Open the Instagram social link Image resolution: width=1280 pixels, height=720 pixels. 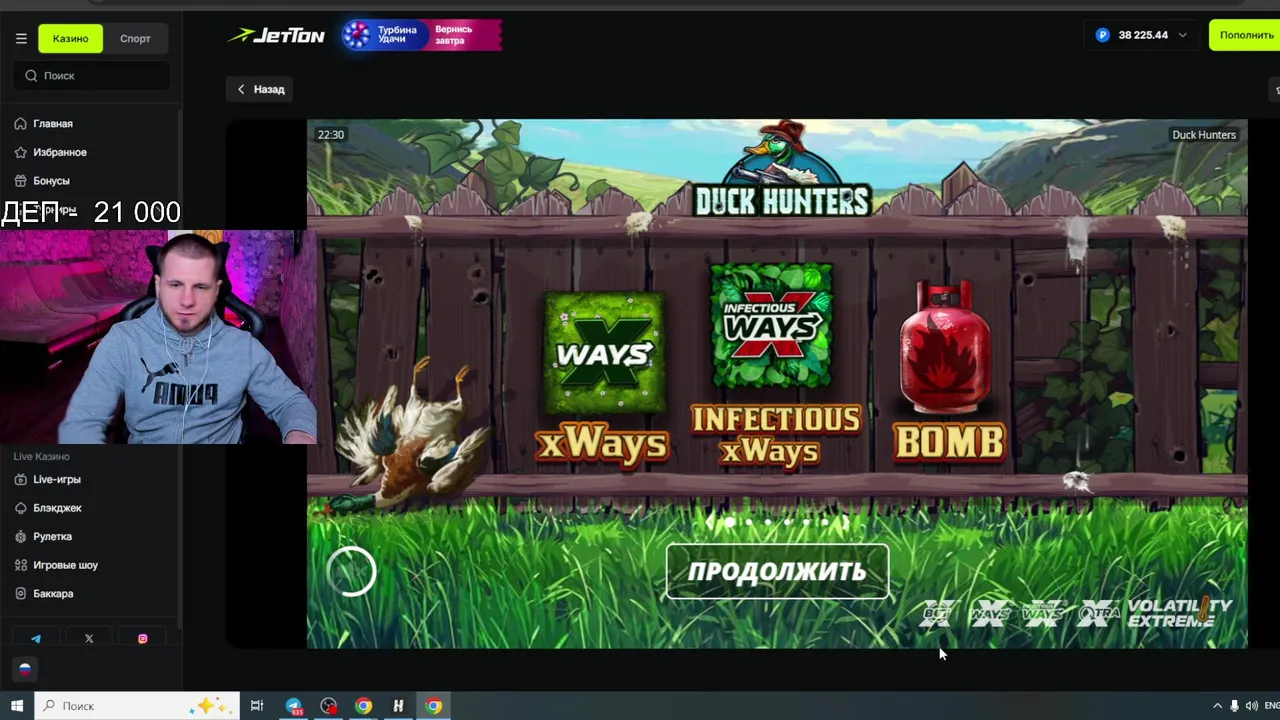[x=143, y=639]
